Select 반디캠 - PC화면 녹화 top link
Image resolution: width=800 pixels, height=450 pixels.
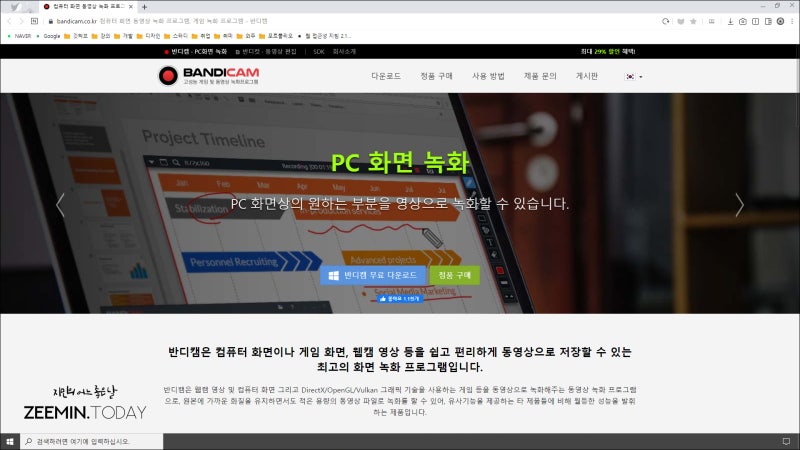(196, 52)
